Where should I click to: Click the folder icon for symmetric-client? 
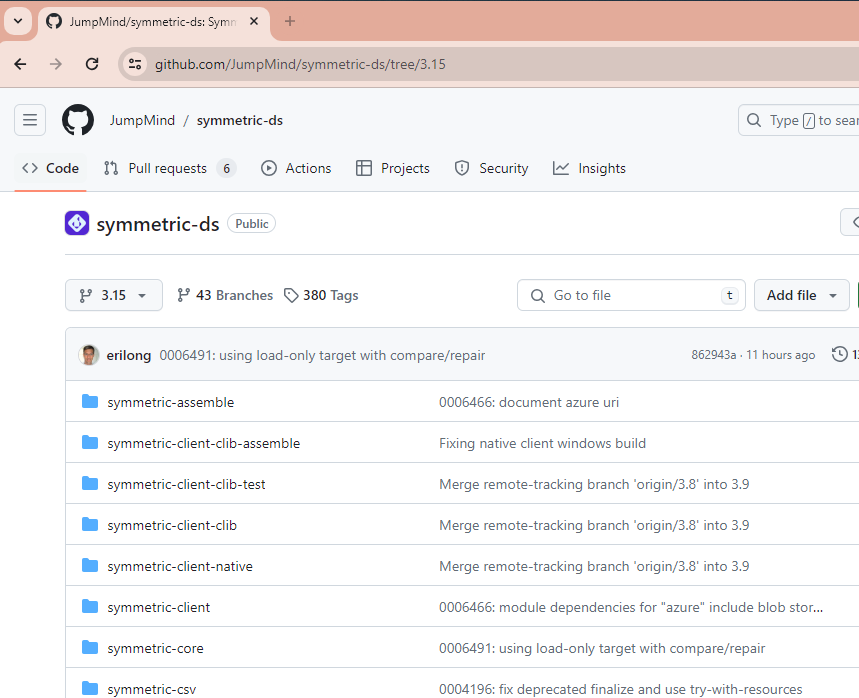(x=90, y=607)
